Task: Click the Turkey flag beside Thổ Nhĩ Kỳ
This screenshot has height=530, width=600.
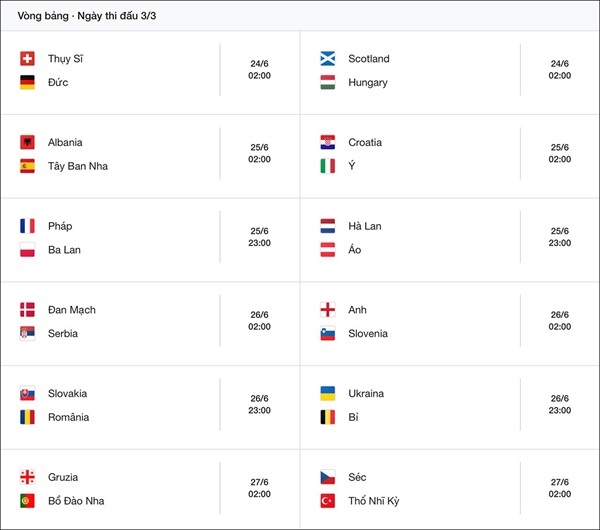Action: tap(327, 501)
